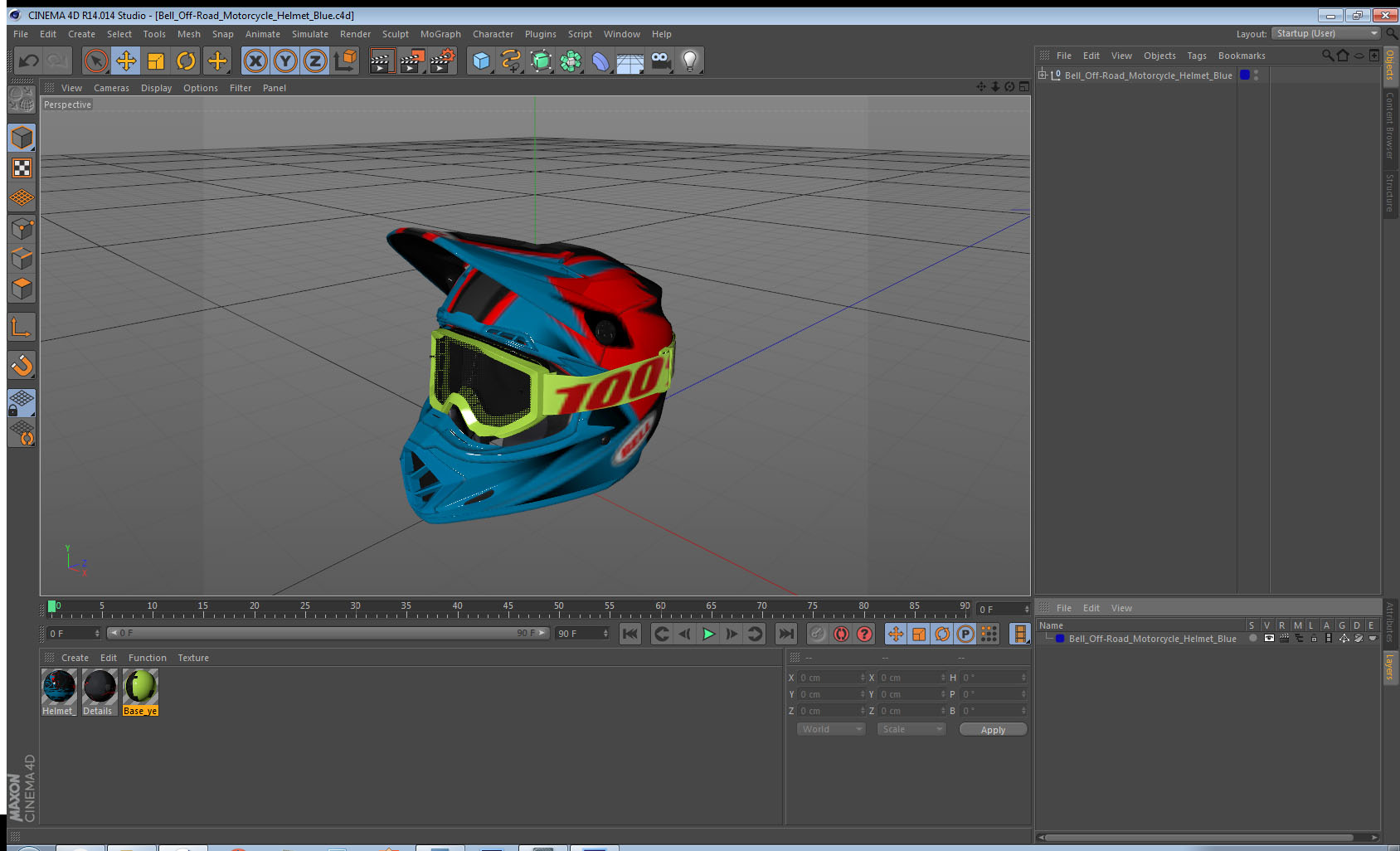Click the blue layer color swatch in Object Manager
The height and width of the screenshot is (851, 1400).
coord(1245,75)
